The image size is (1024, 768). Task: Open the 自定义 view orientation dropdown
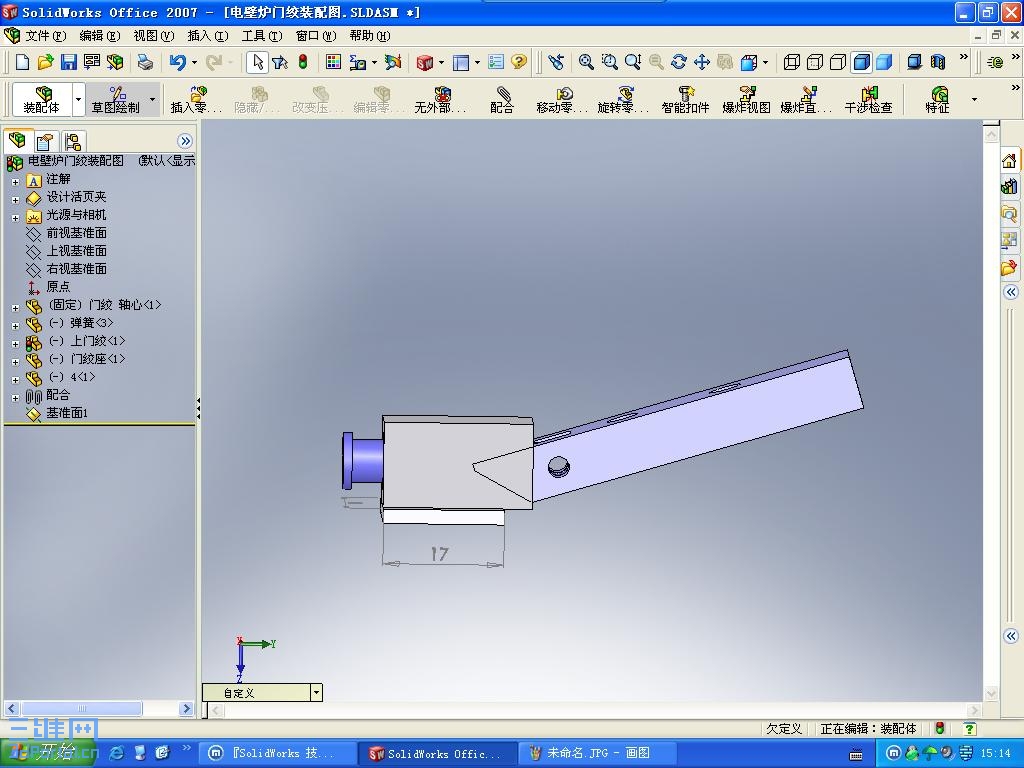point(316,692)
